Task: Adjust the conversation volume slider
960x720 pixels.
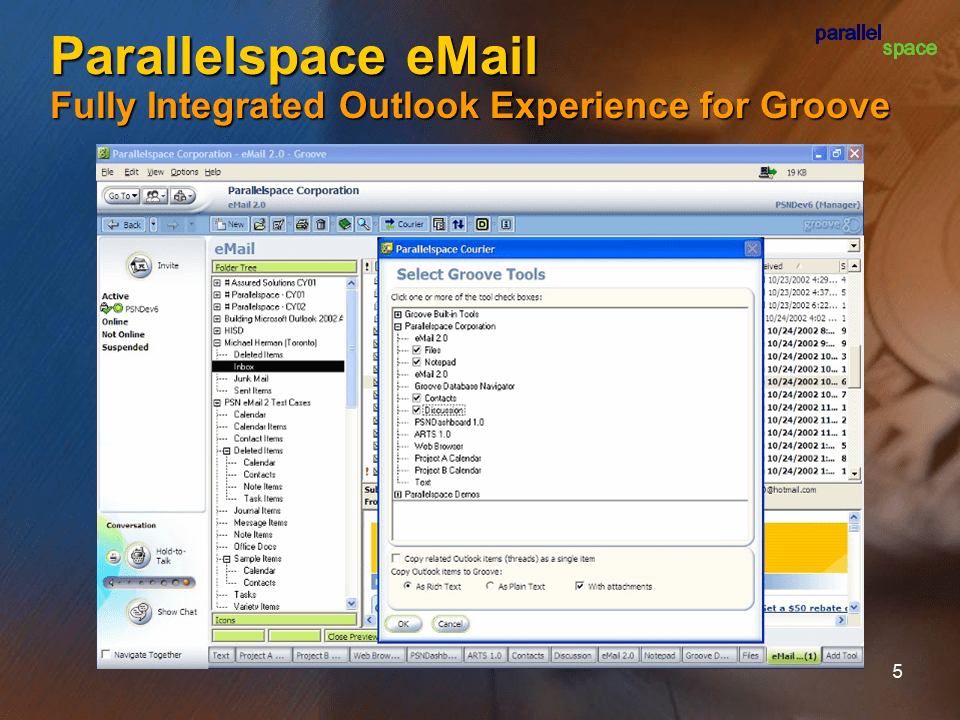Action: (x=148, y=581)
